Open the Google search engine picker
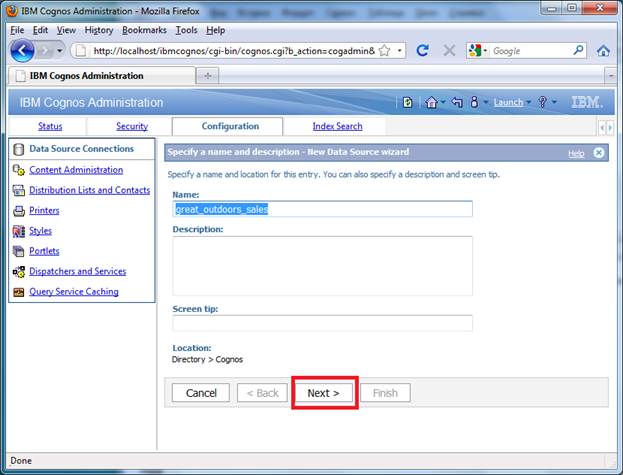Image resolution: width=623 pixels, height=475 pixels. pyautogui.click(x=478, y=50)
